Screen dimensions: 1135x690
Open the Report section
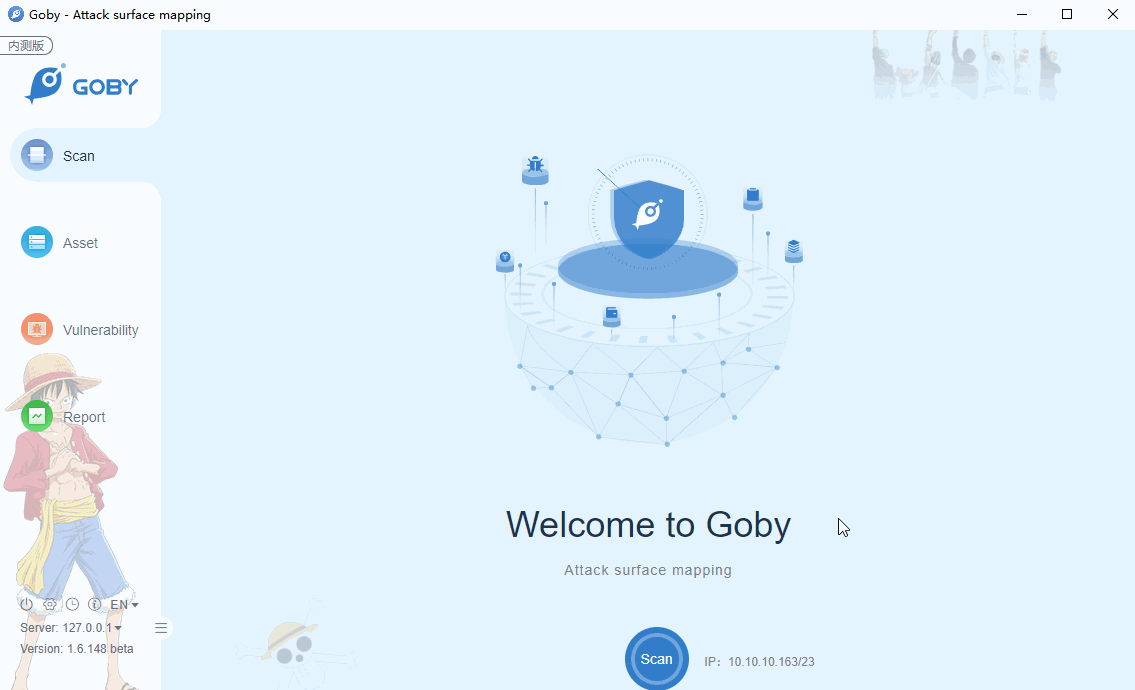point(80,416)
